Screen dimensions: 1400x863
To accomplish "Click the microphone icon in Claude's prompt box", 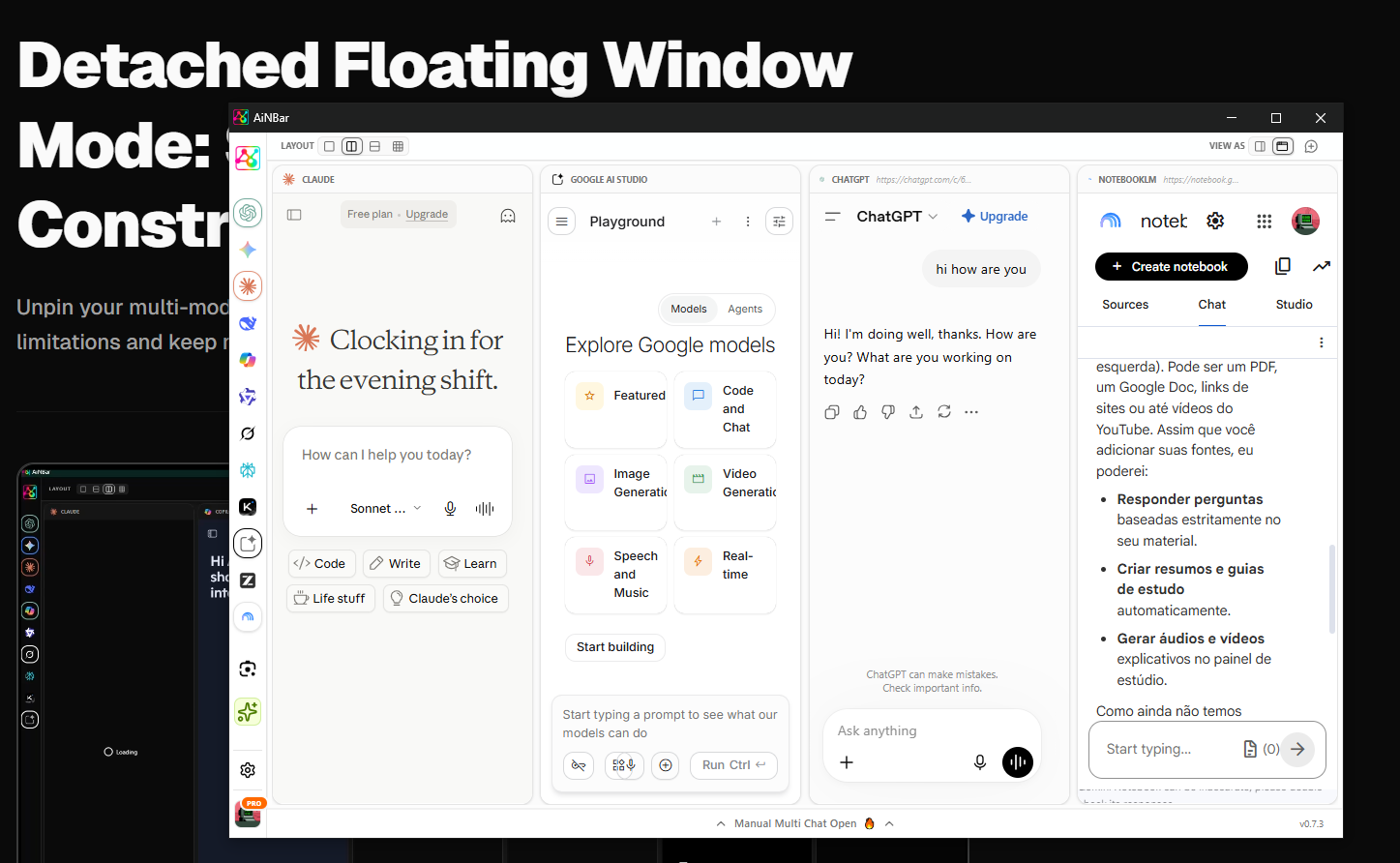I will click(x=450, y=508).
